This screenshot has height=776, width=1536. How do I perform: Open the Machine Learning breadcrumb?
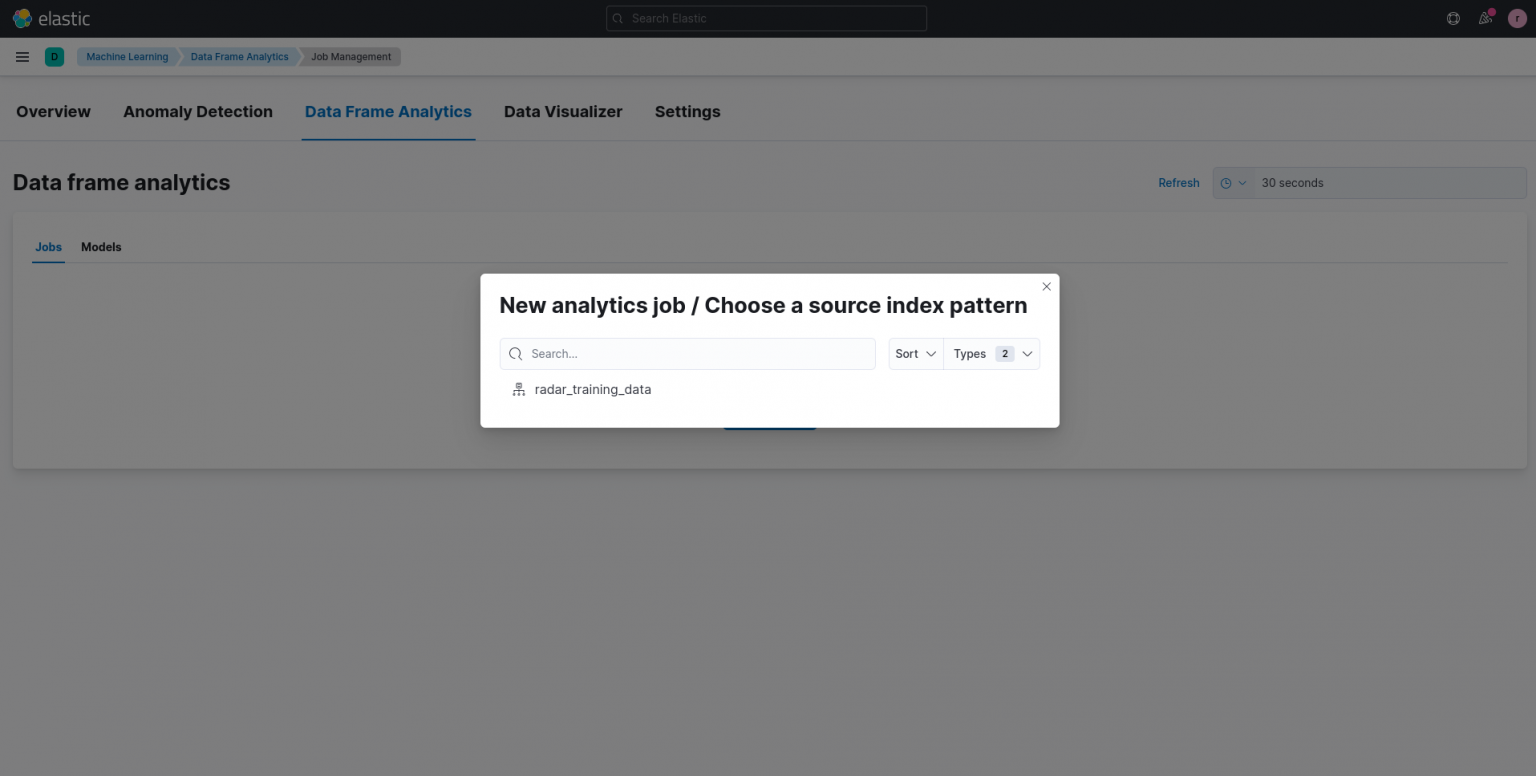126,56
